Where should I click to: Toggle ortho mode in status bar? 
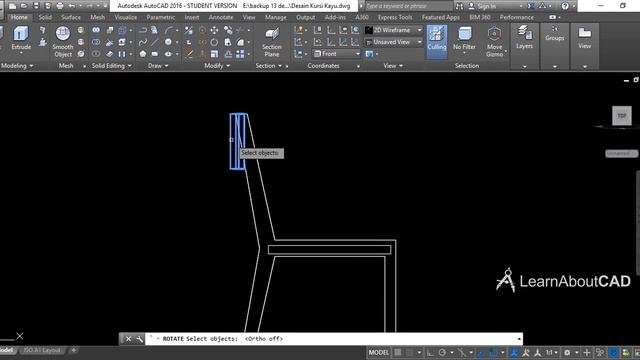coord(430,352)
